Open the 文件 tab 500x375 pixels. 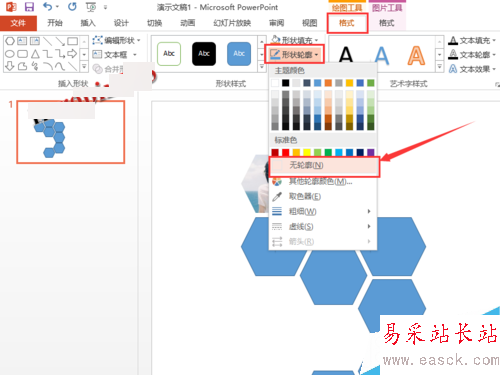click(x=18, y=23)
